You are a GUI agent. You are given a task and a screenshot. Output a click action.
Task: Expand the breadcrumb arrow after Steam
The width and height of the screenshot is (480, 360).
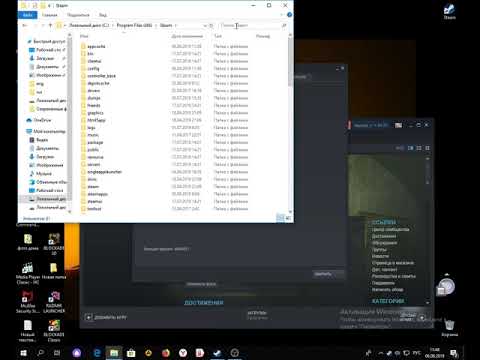pos(176,25)
